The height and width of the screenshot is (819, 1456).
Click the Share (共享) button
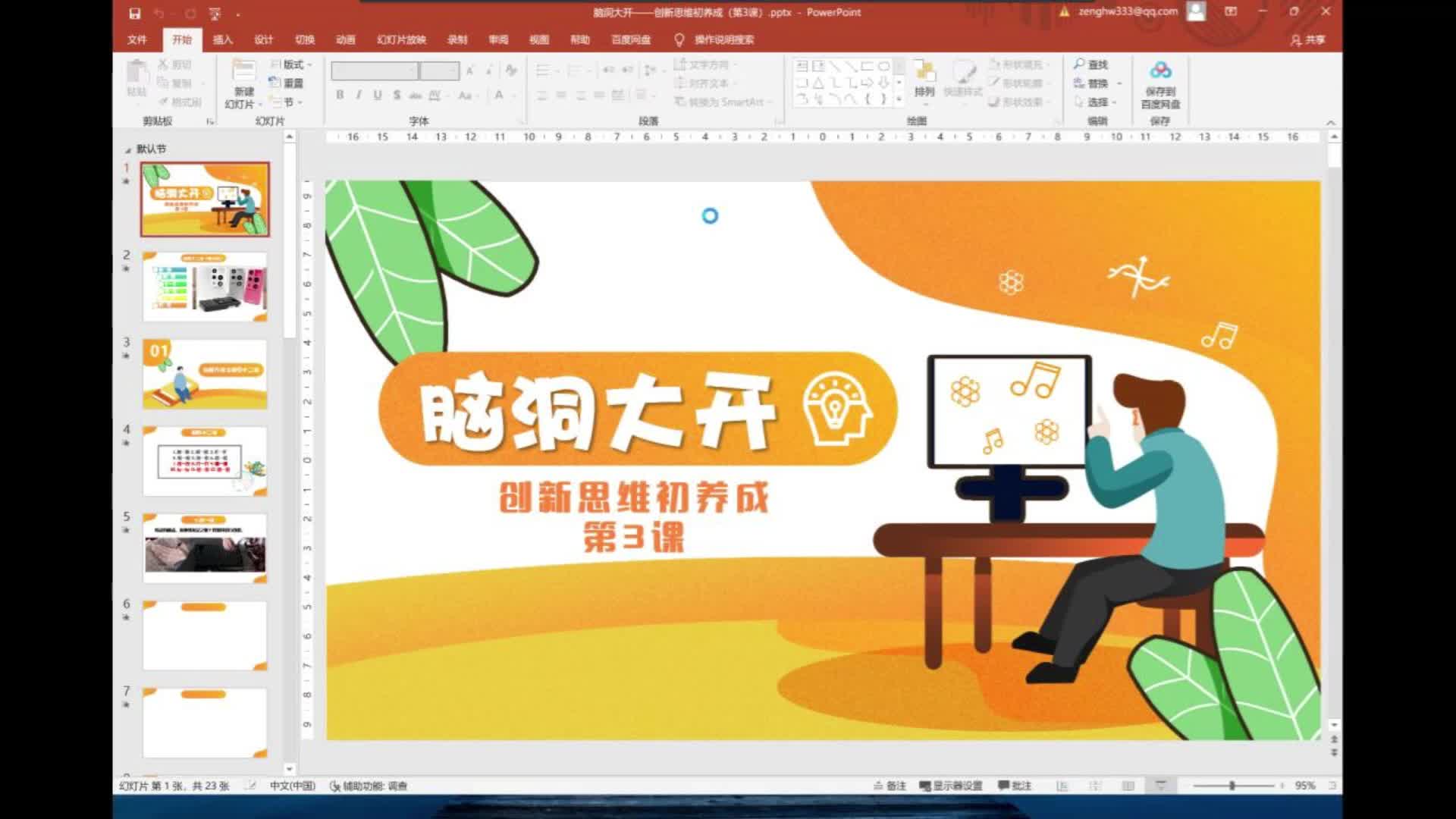tap(1308, 39)
